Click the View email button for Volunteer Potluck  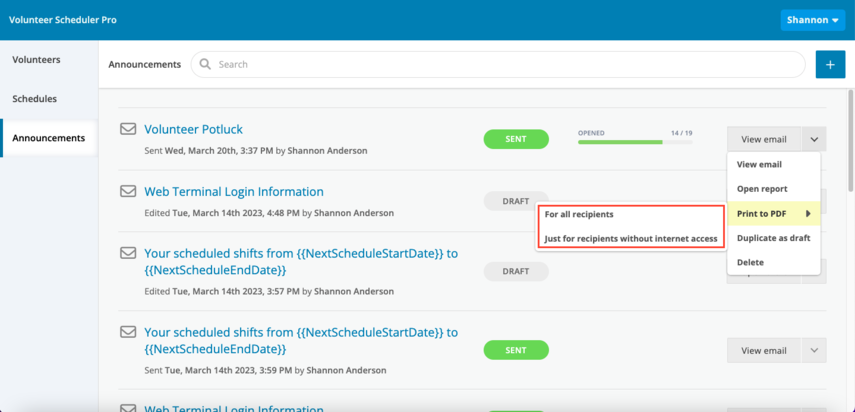click(x=764, y=139)
